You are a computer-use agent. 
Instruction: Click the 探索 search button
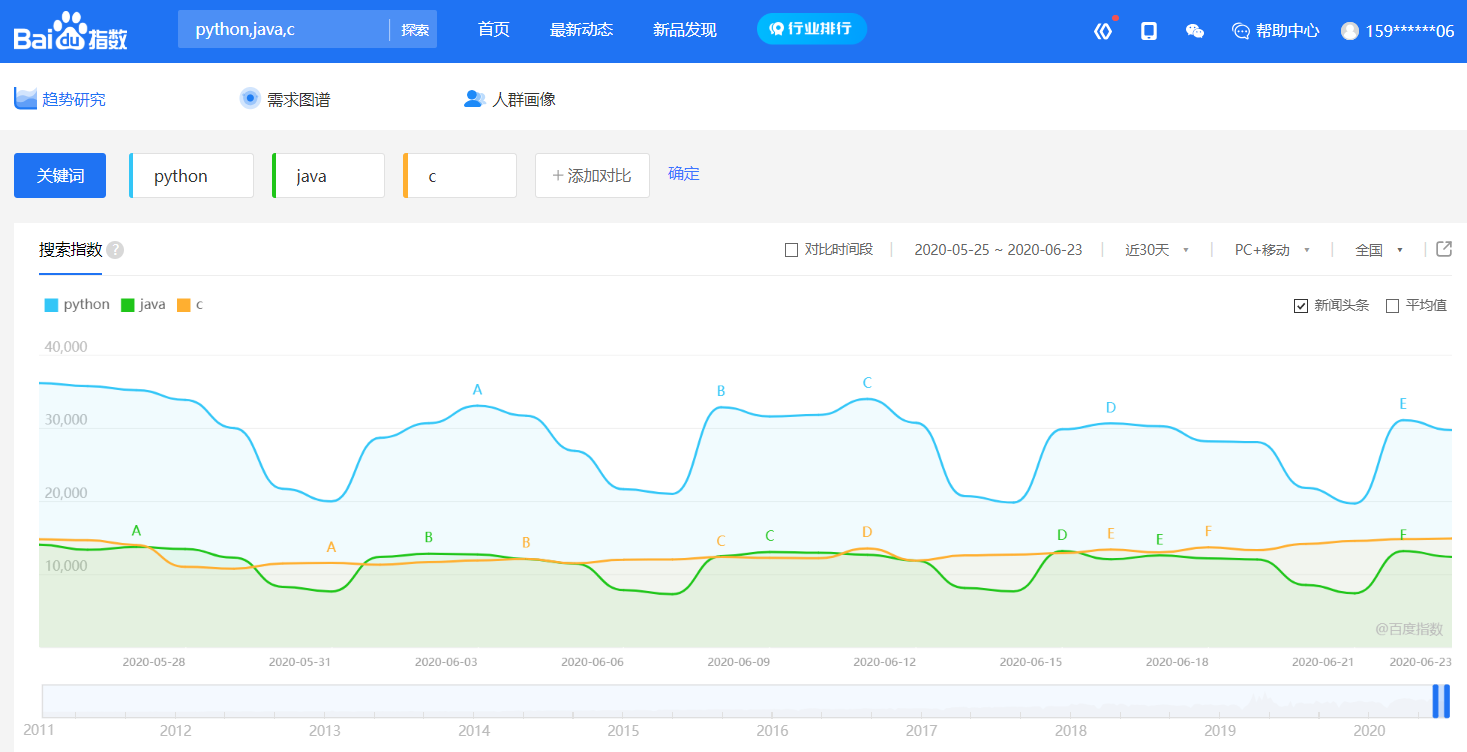(x=415, y=30)
